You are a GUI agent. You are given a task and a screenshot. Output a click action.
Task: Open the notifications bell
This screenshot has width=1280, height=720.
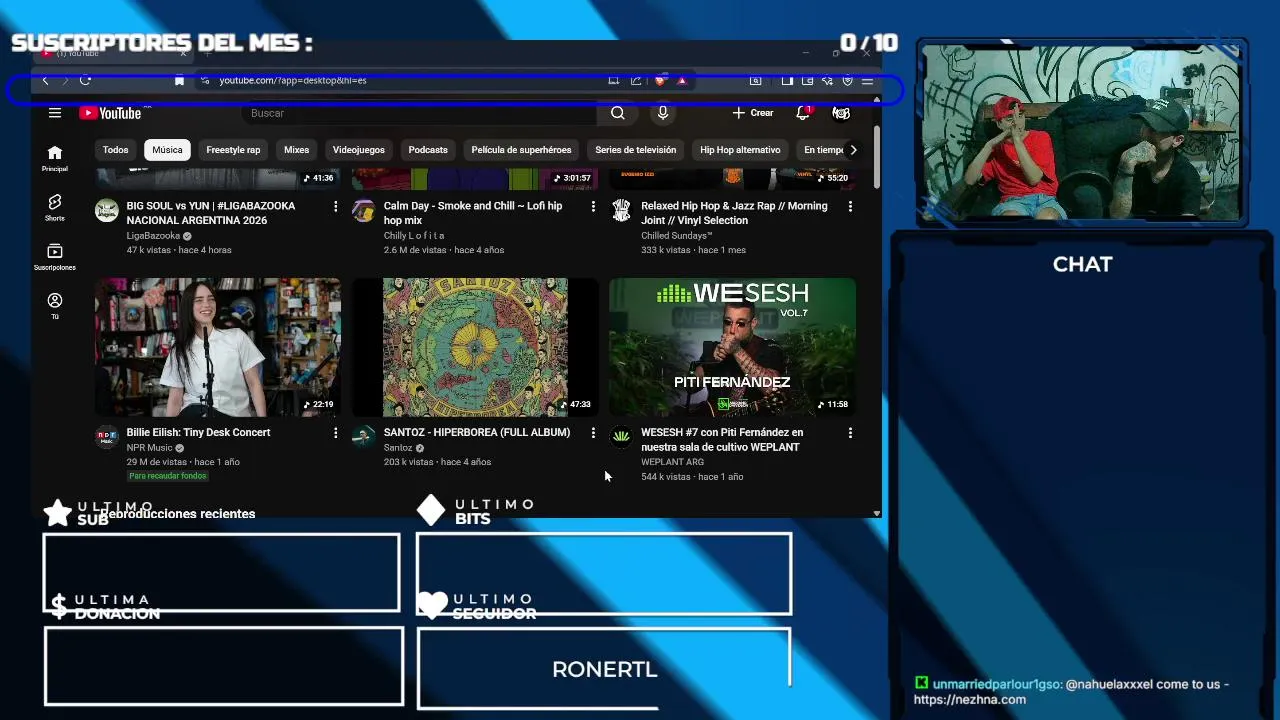tap(802, 113)
